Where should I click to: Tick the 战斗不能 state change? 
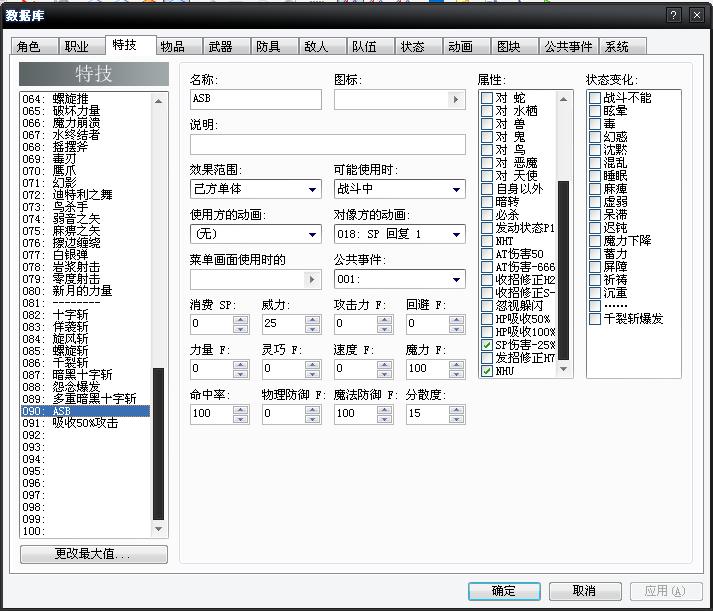[x=595, y=98]
